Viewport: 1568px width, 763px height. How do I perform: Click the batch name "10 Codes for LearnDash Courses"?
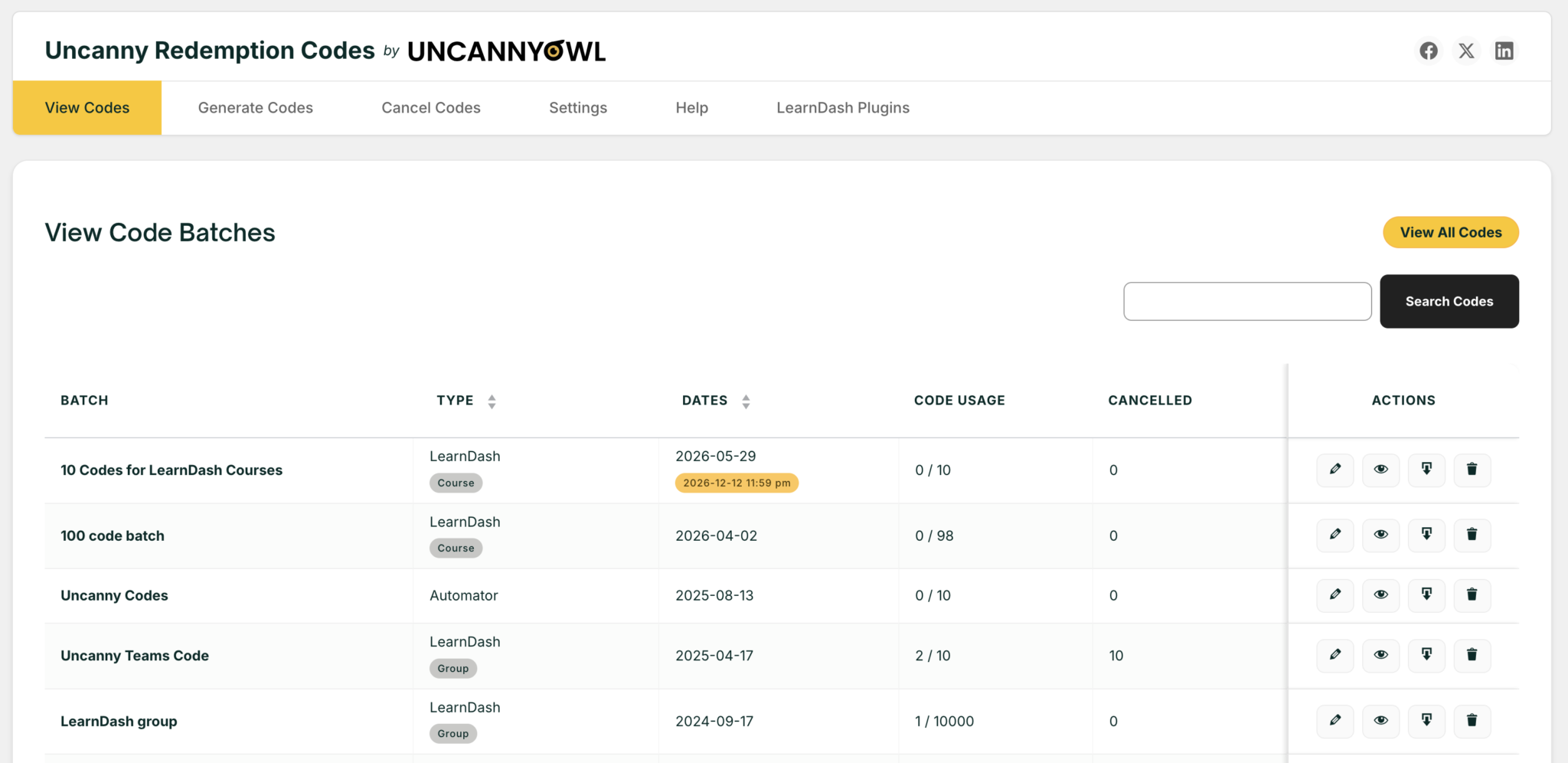pyautogui.click(x=171, y=470)
